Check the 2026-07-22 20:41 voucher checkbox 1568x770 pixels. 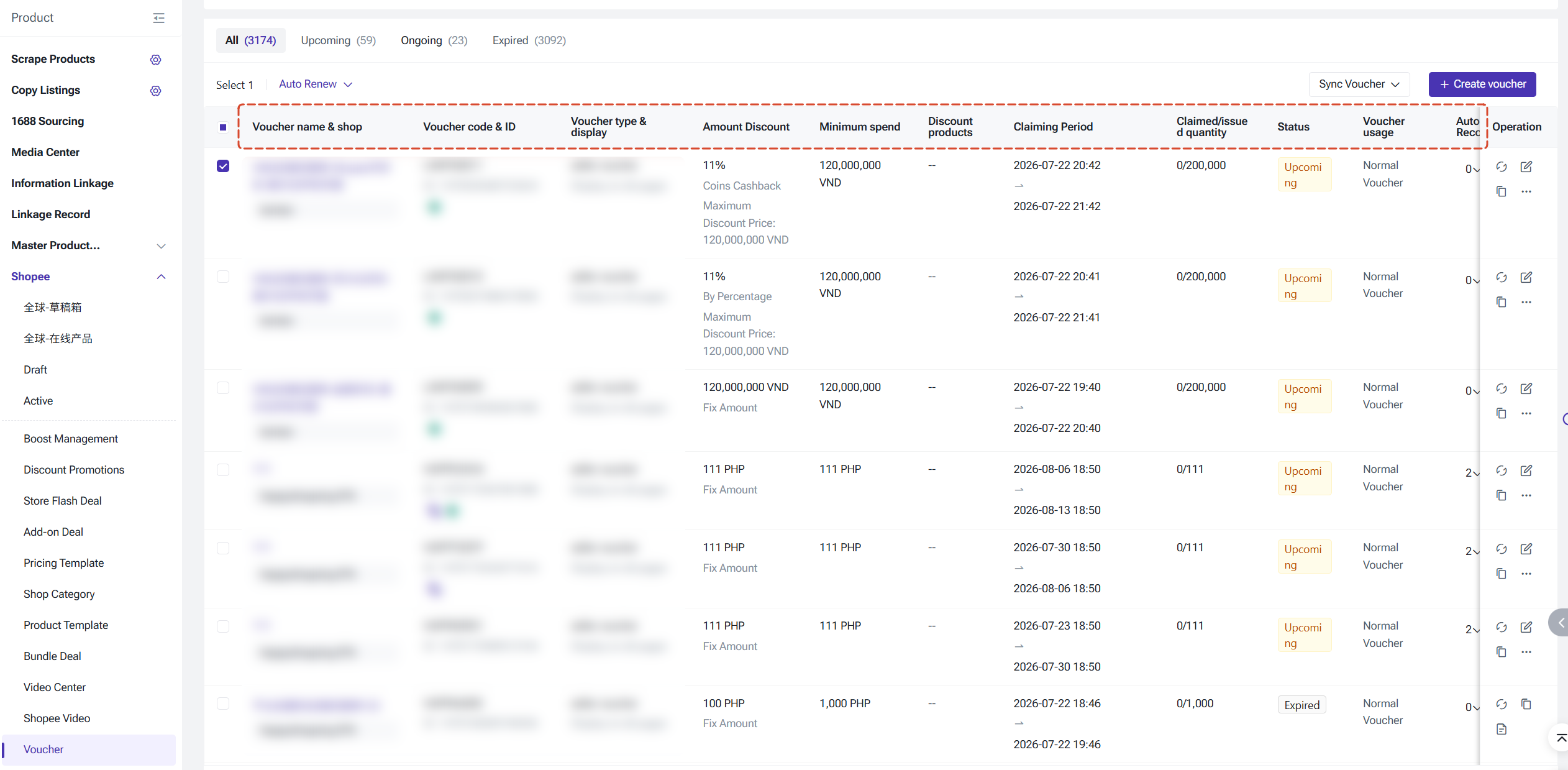(x=223, y=277)
